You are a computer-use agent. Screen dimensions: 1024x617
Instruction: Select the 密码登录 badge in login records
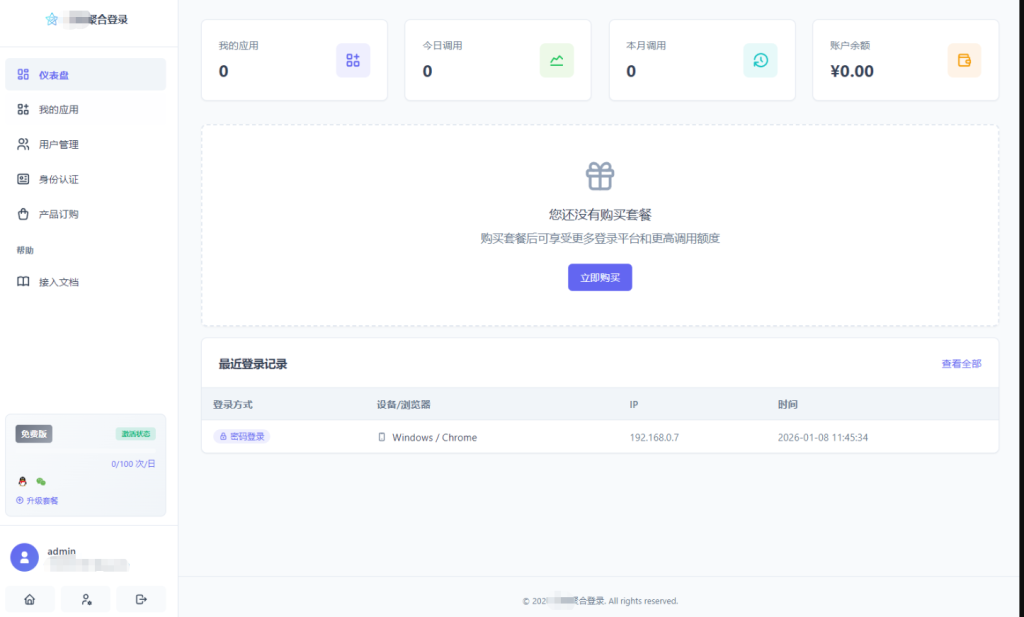(241, 437)
